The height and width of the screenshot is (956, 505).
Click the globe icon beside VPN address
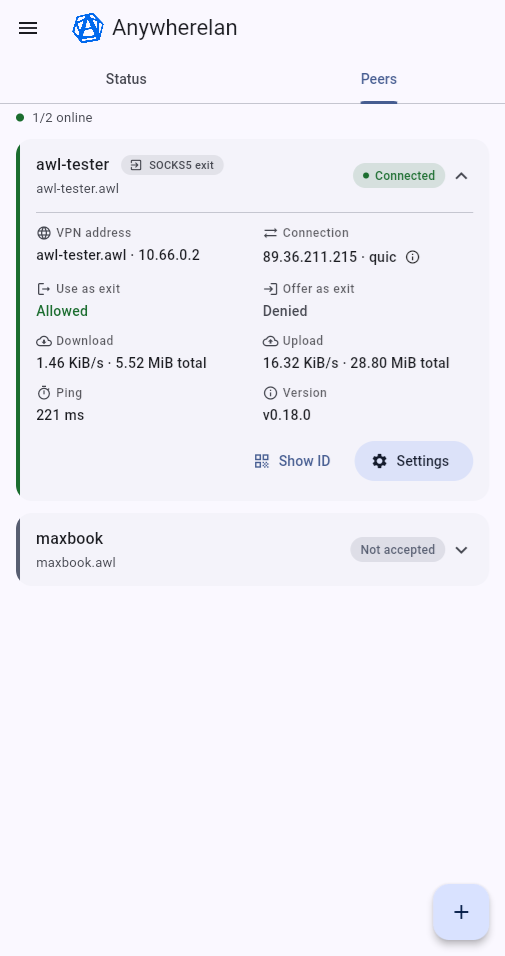coord(44,233)
